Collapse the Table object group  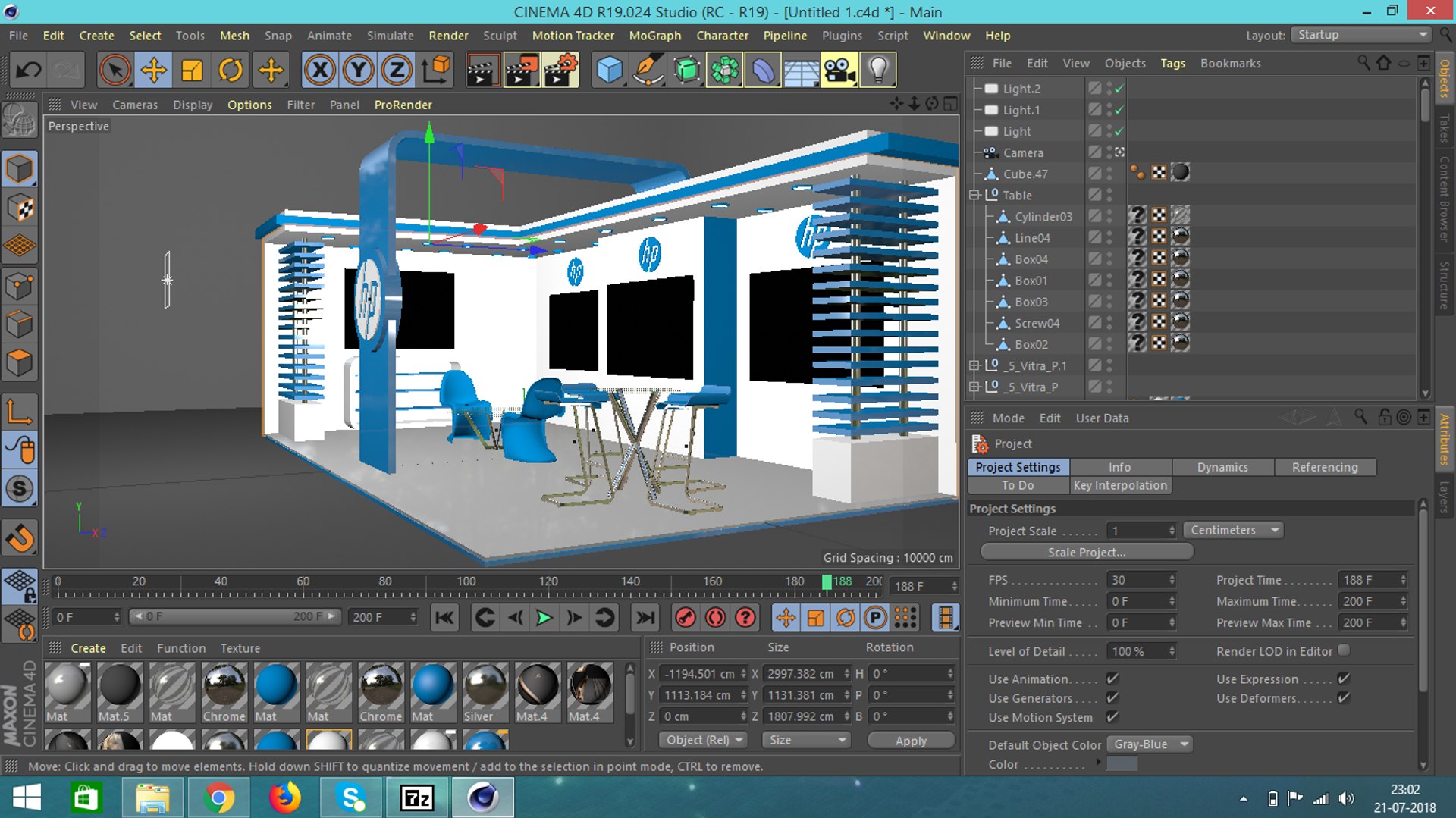point(974,195)
